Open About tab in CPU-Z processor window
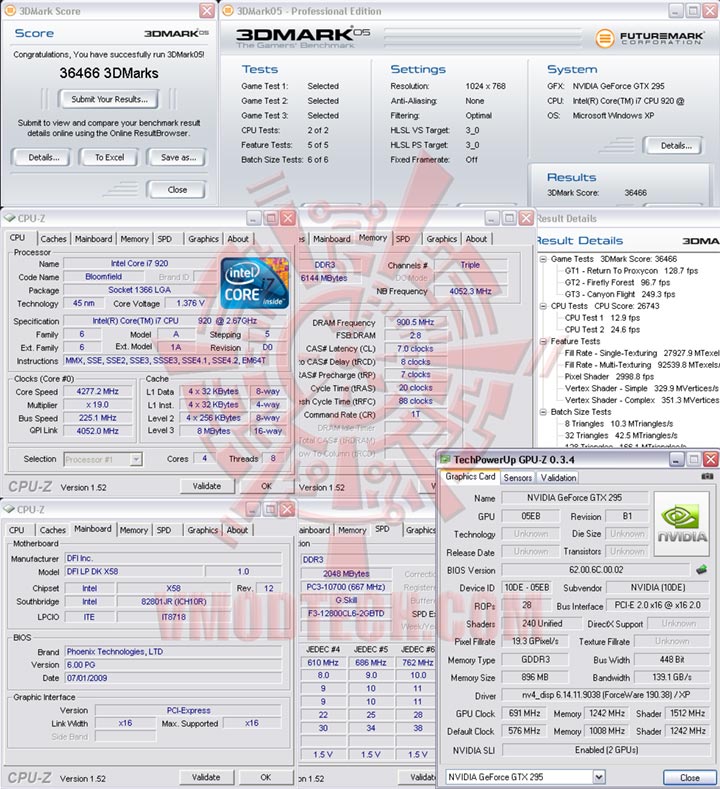Screen dimensions: 720x789 [238, 239]
